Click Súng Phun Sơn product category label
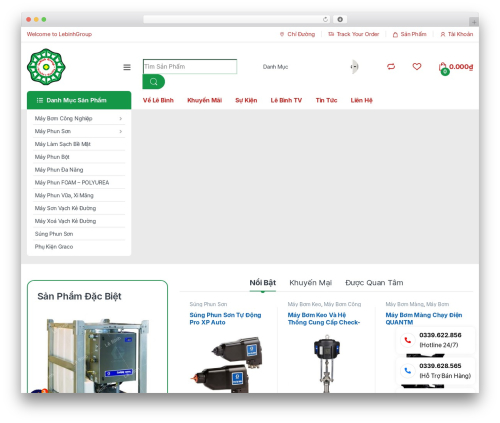The width and height of the screenshot is (500, 423). [208, 304]
